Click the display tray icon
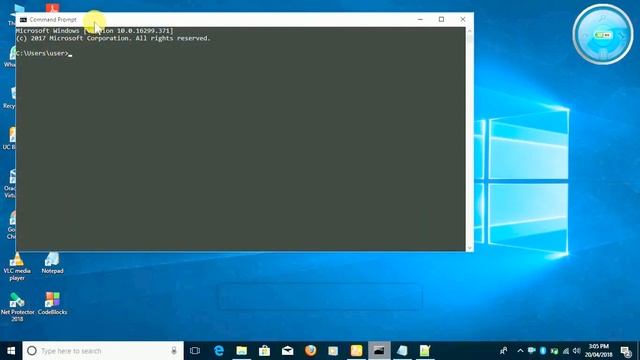 [x=531, y=351]
